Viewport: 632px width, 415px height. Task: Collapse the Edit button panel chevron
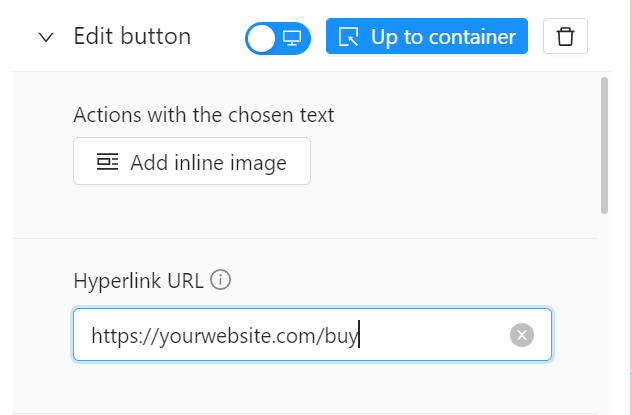click(46, 37)
